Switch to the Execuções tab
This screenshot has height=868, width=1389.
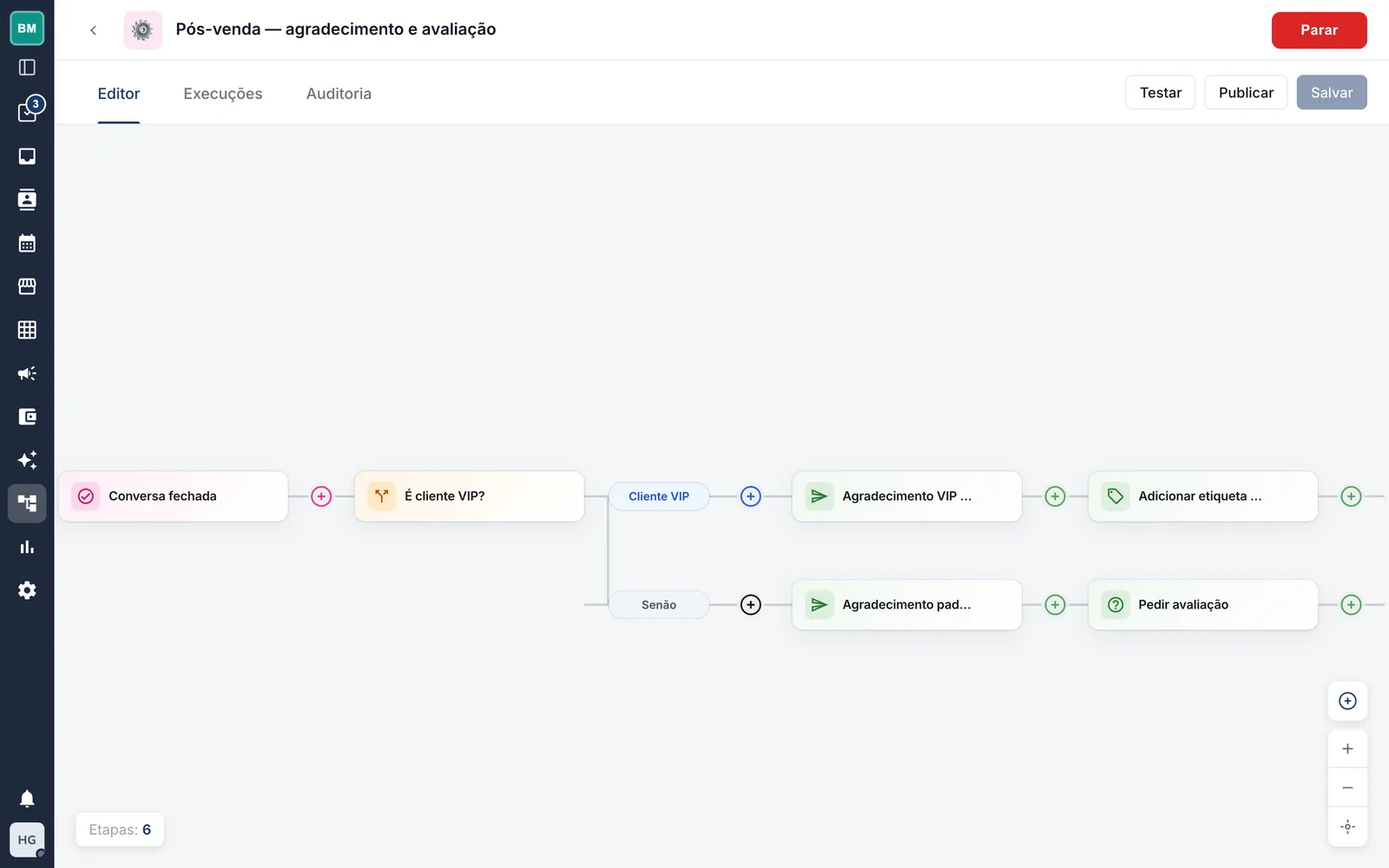[x=223, y=94]
